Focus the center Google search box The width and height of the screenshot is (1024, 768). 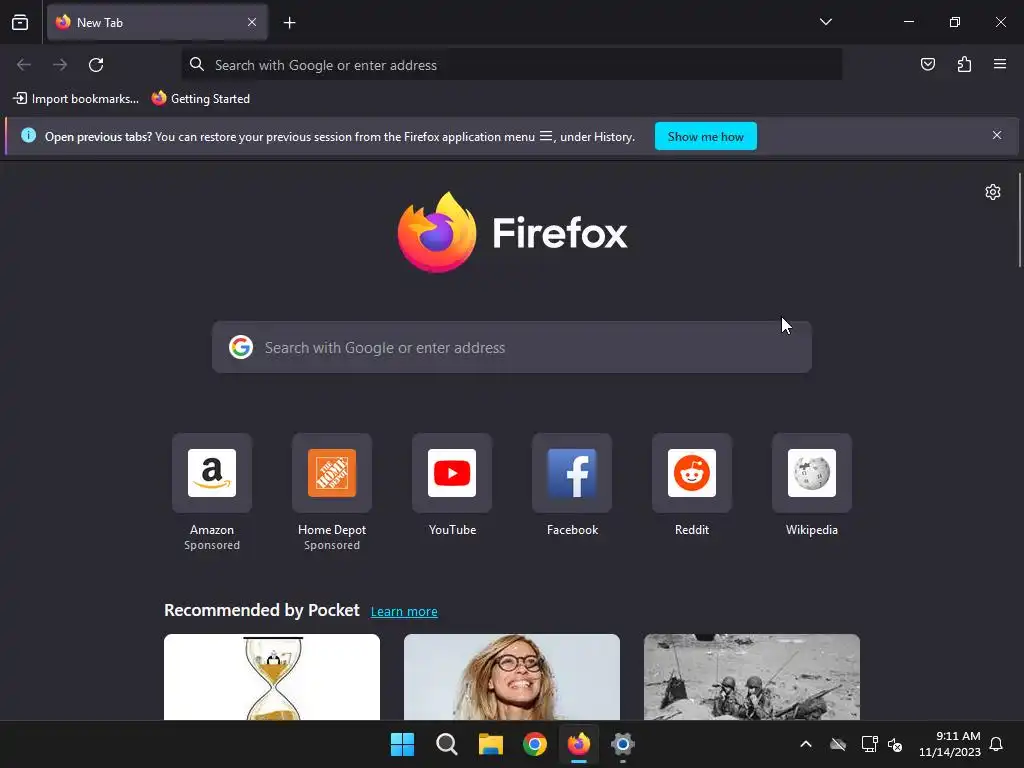click(511, 347)
